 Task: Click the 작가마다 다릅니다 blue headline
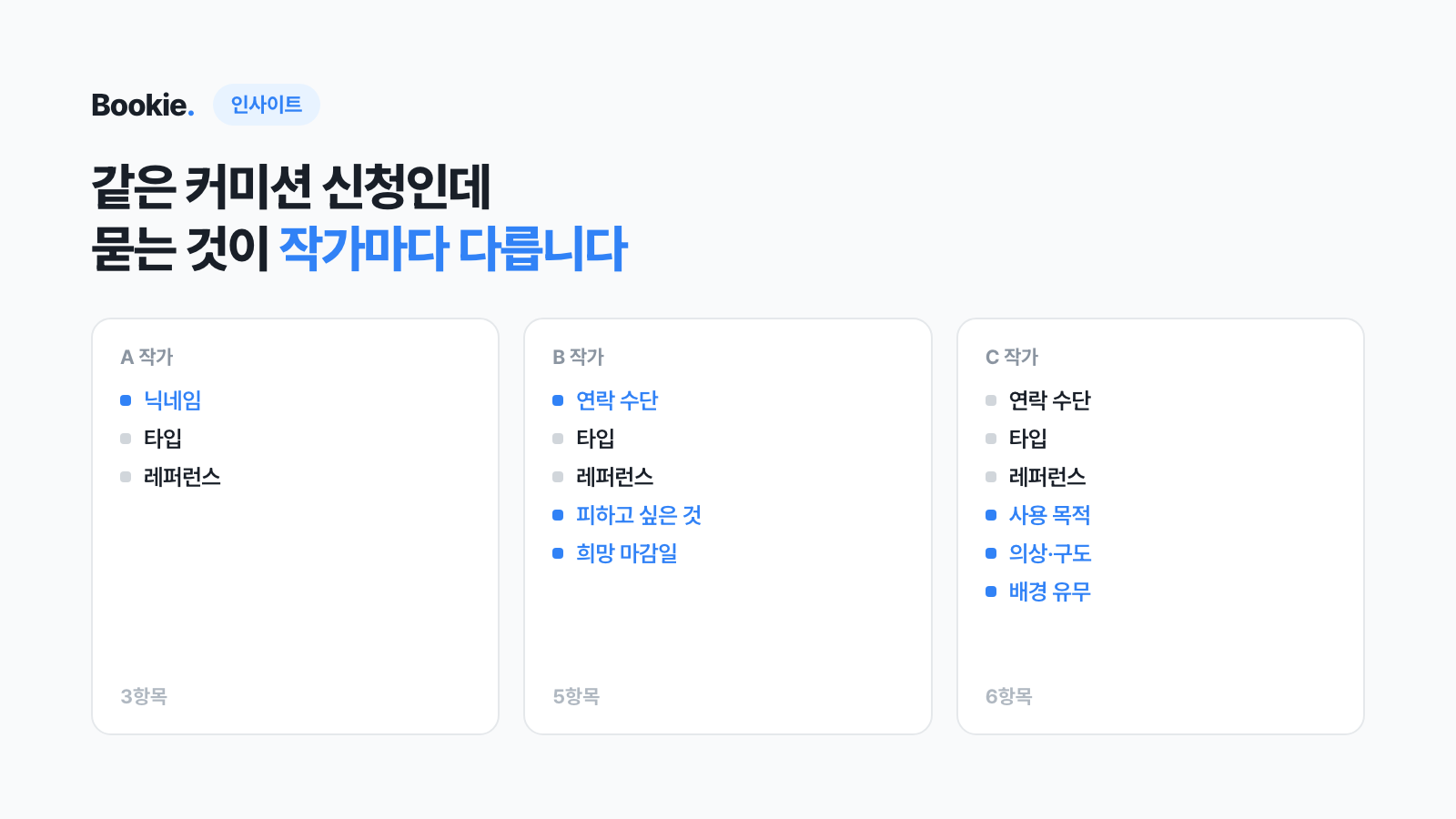pos(453,248)
